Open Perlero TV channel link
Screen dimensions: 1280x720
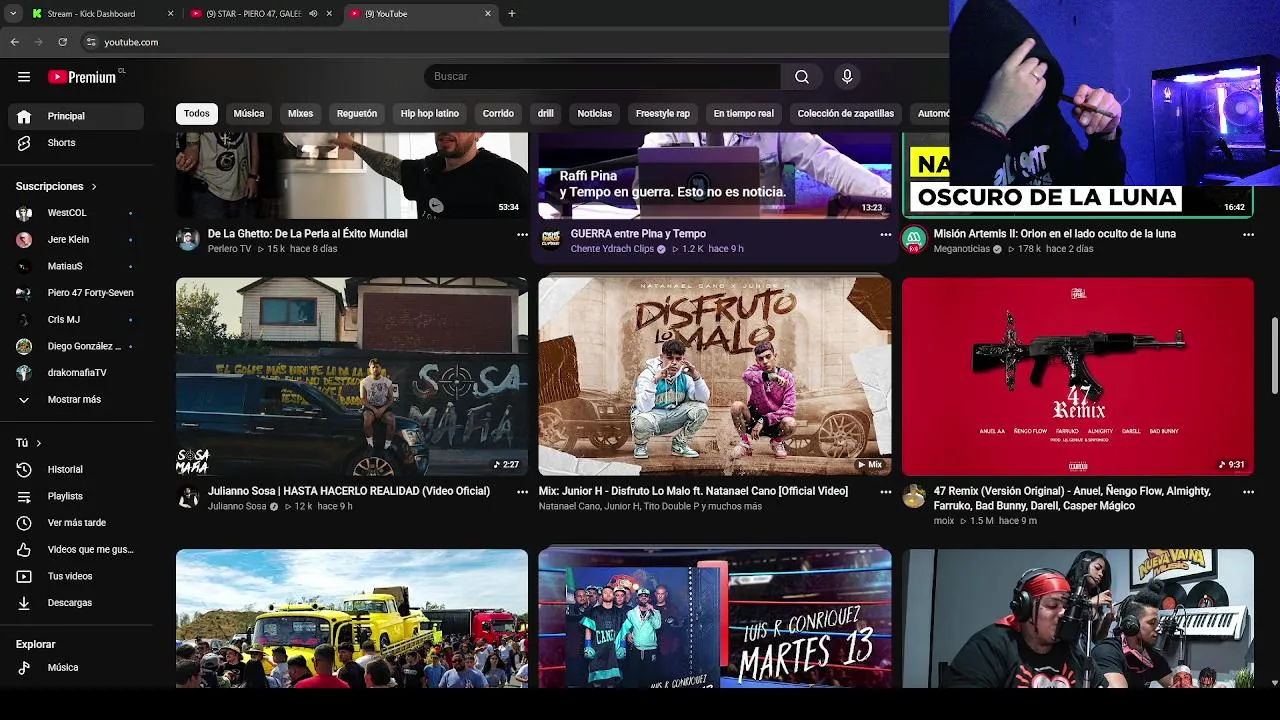click(x=229, y=249)
